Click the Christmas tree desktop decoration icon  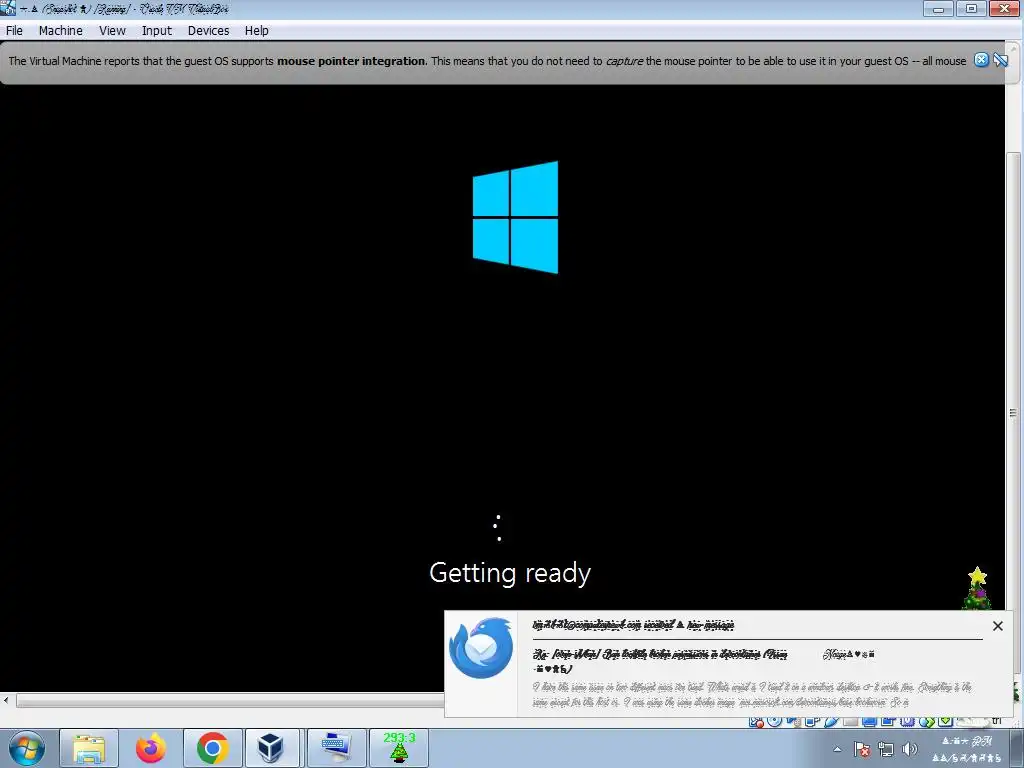(x=977, y=588)
